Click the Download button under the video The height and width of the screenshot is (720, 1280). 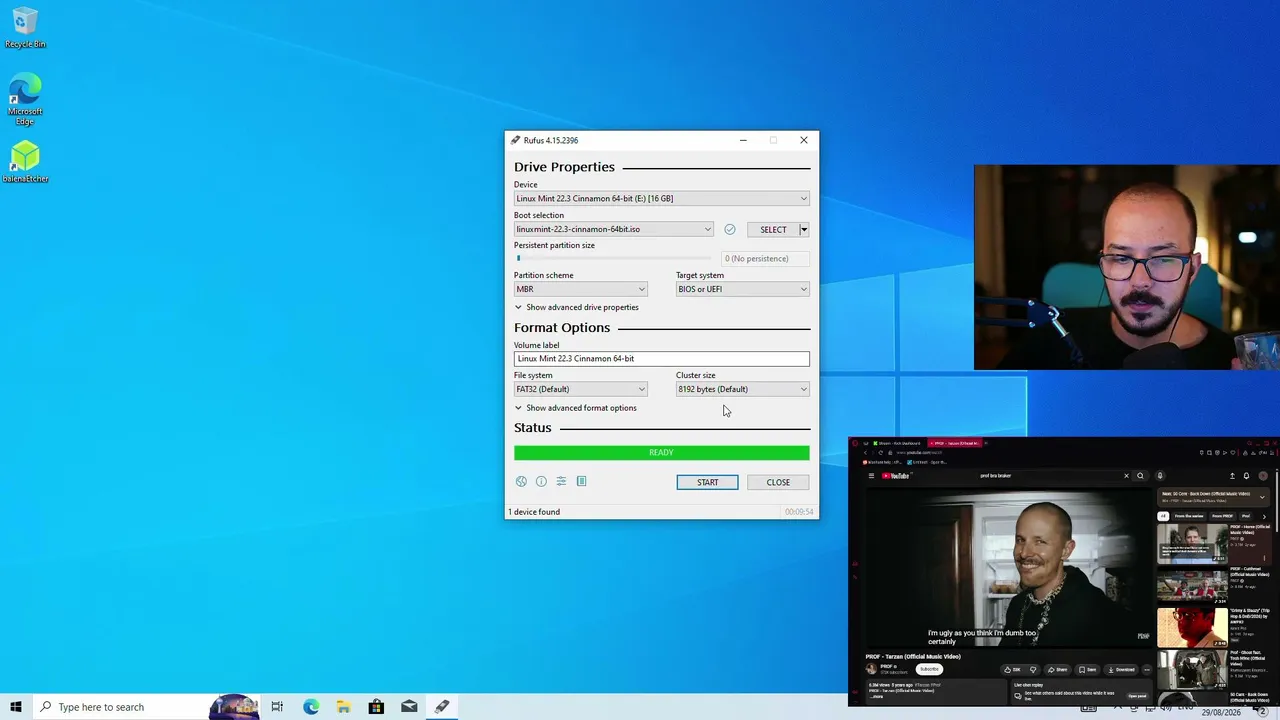[1121, 670]
